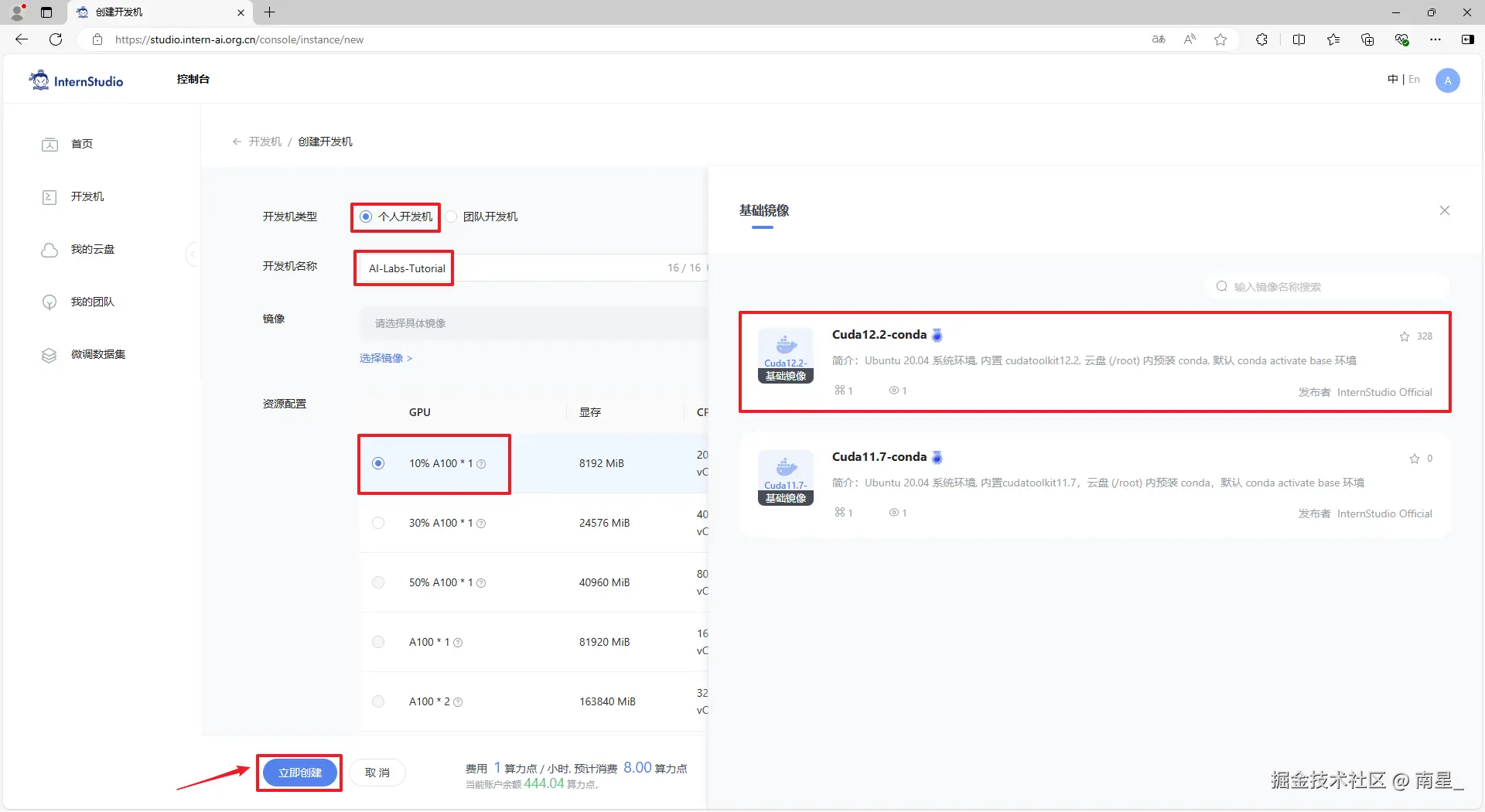Open the 我的云盘 cloud icon

click(x=49, y=250)
